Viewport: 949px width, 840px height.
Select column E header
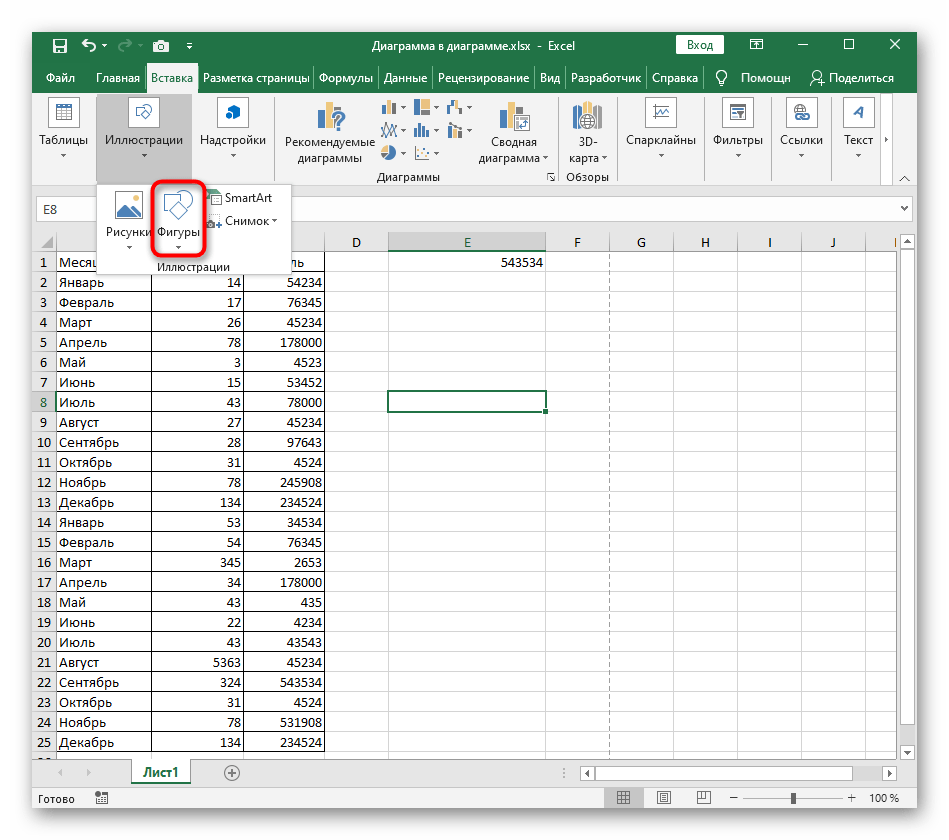click(x=467, y=242)
